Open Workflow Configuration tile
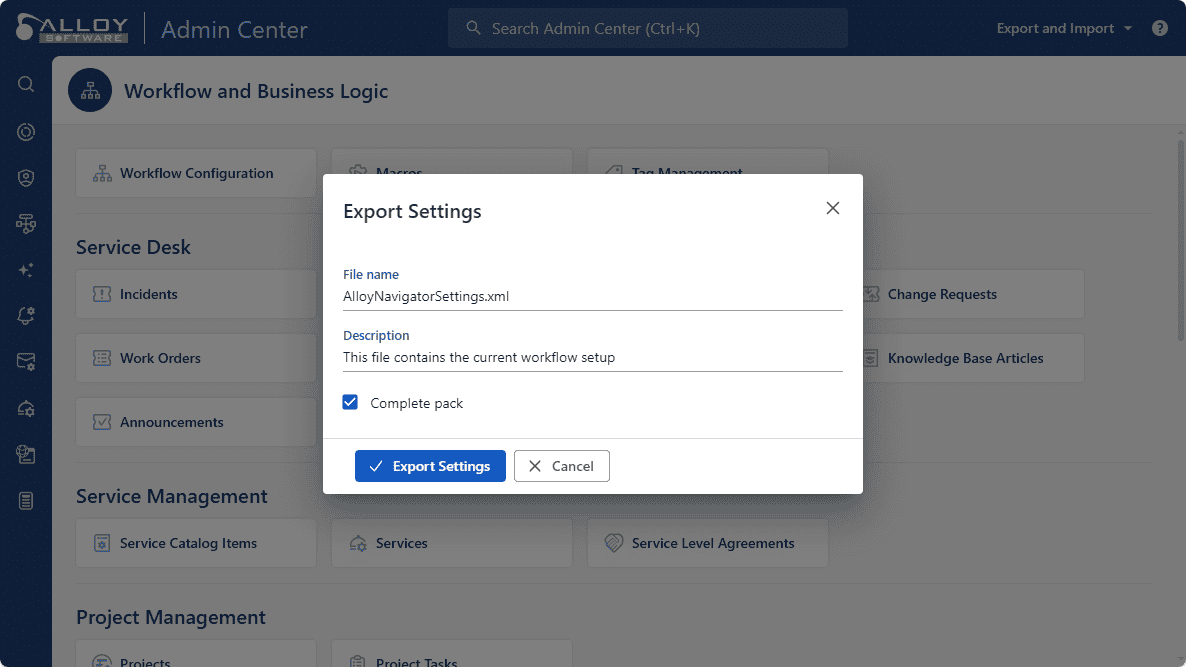 coord(196,173)
